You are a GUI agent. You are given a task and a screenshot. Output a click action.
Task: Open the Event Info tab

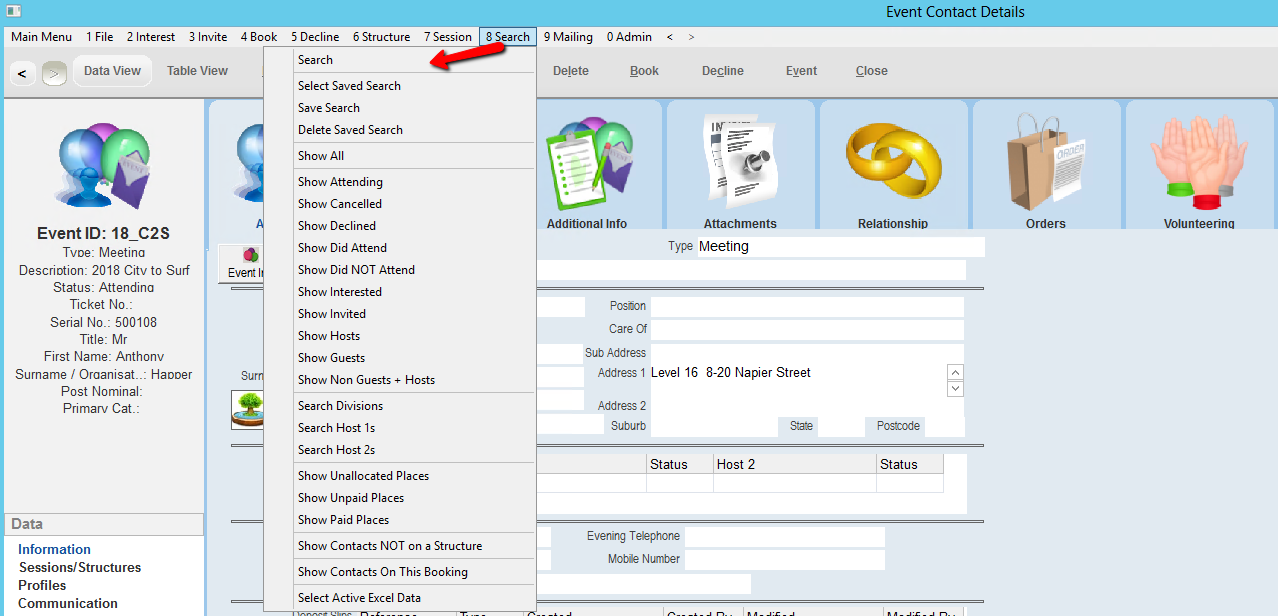[243, 264]
